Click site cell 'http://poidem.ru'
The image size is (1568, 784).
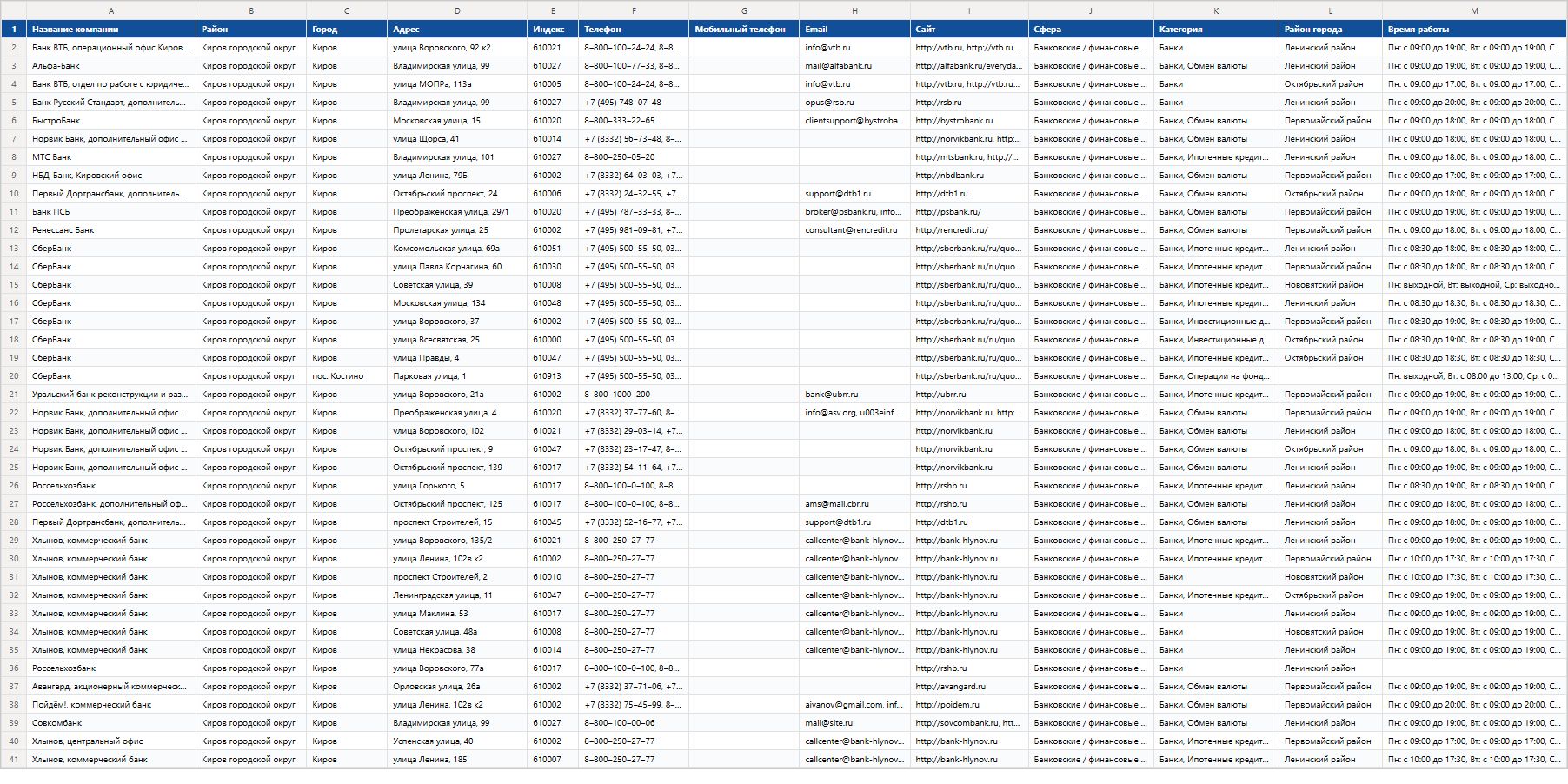tap(969, 705)
